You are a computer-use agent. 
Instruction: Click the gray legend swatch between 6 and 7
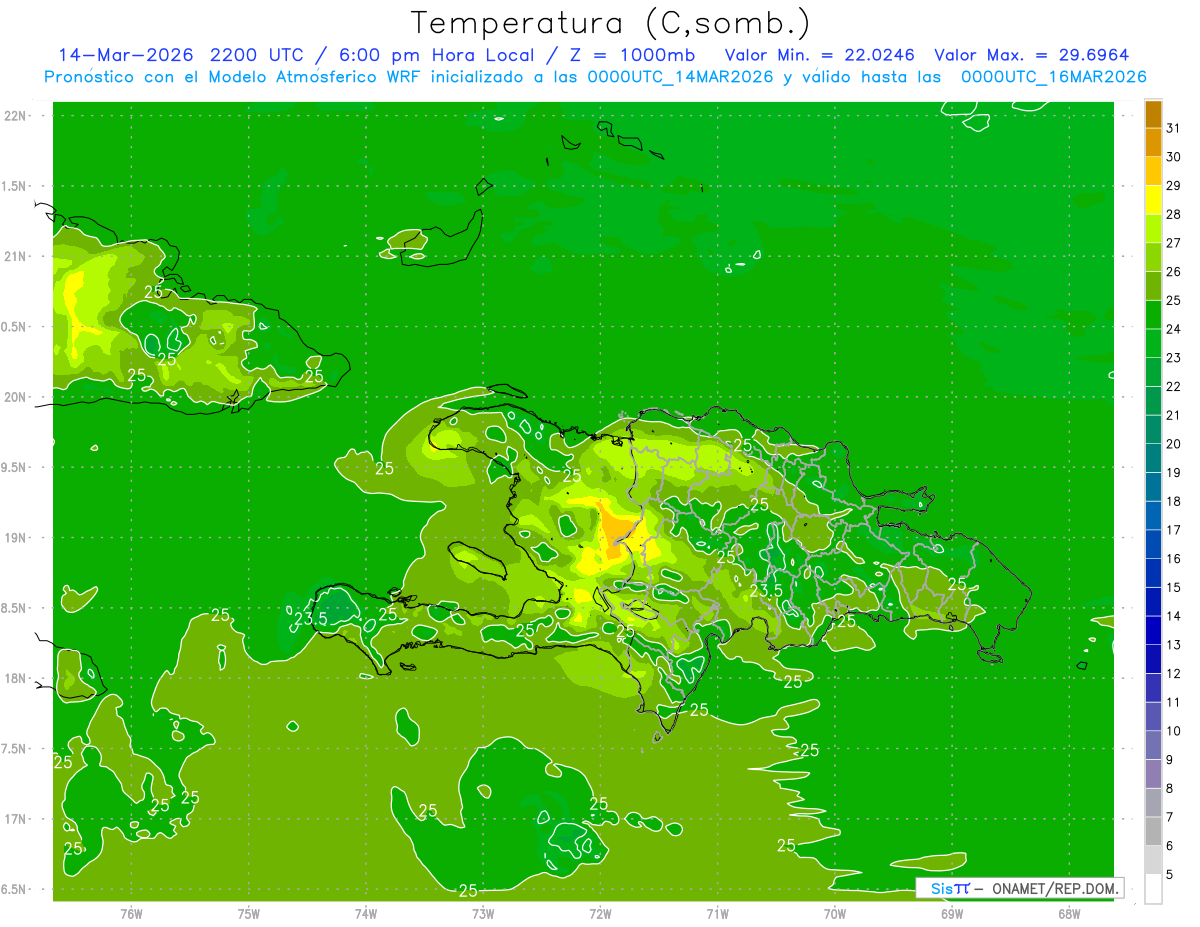pyautogui.click(x=1153, y=831)
